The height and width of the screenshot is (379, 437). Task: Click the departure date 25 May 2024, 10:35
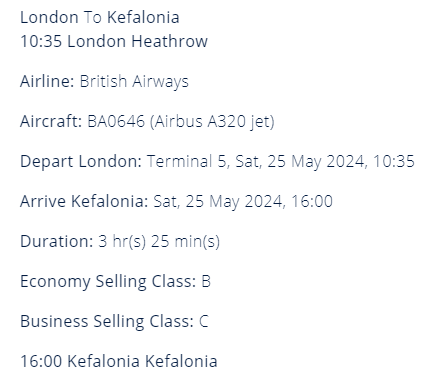coord(341,161)
